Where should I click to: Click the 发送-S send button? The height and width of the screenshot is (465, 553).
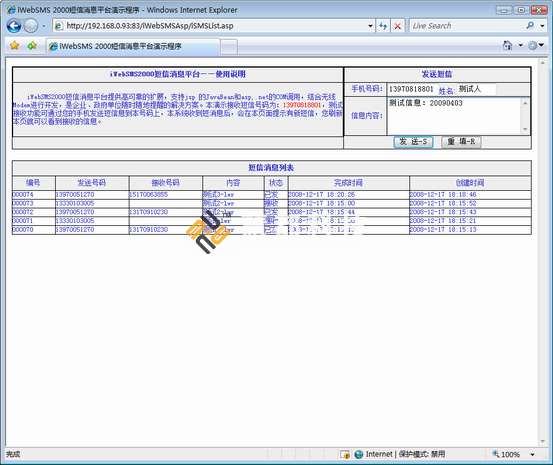(413, 142)
